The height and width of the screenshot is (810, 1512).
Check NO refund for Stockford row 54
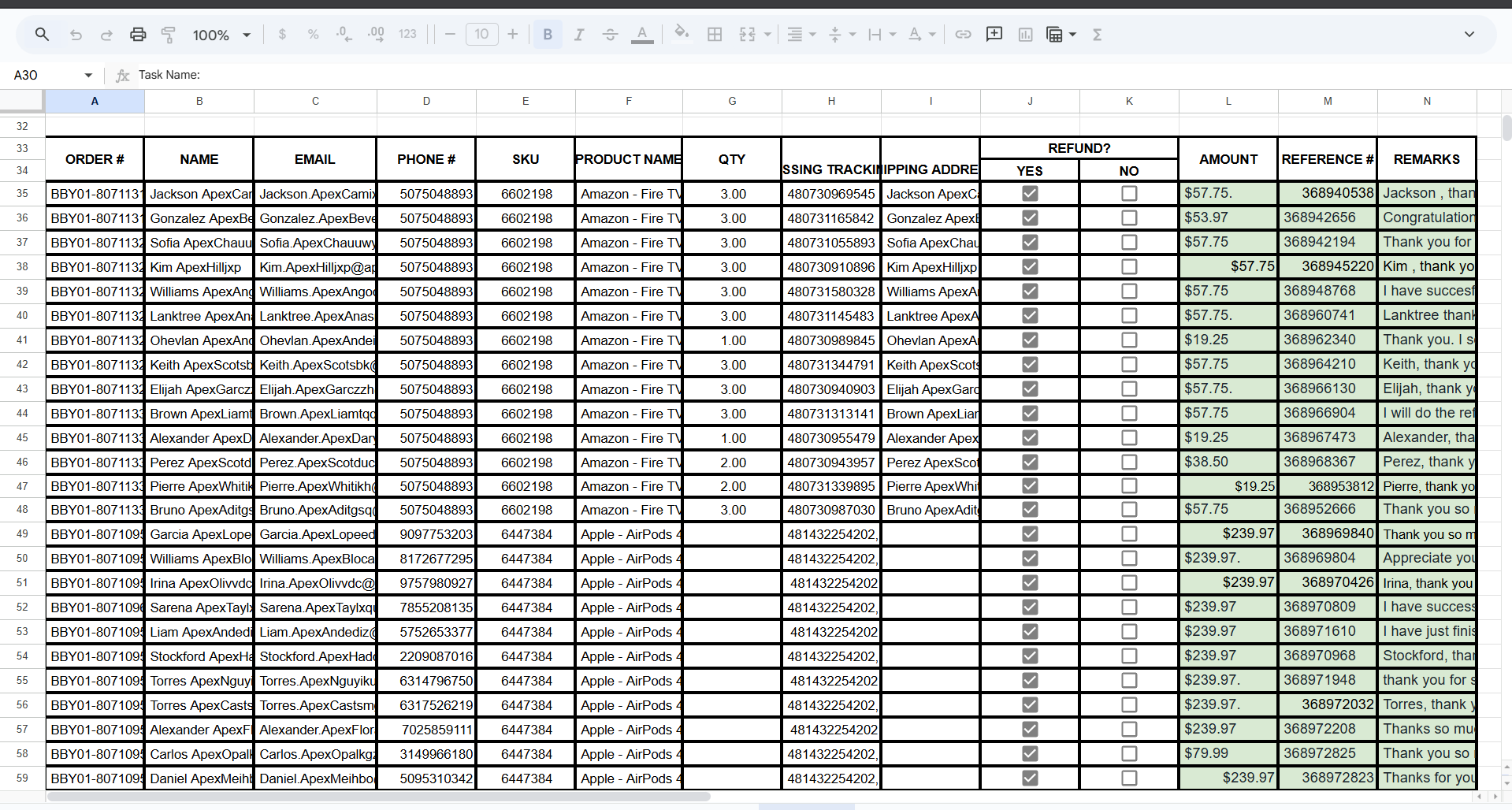[1129, 656]
